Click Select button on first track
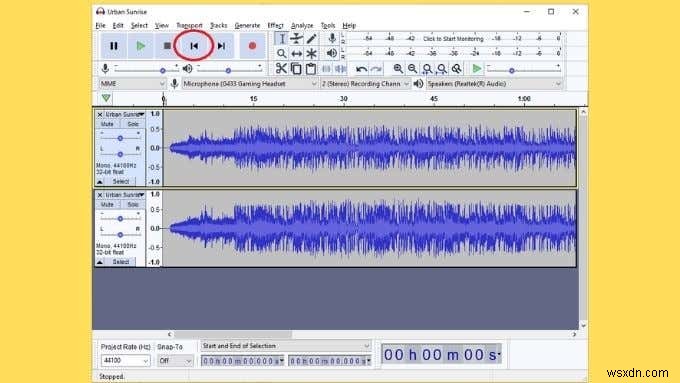The image size is (680, 383). click(121, 182)
